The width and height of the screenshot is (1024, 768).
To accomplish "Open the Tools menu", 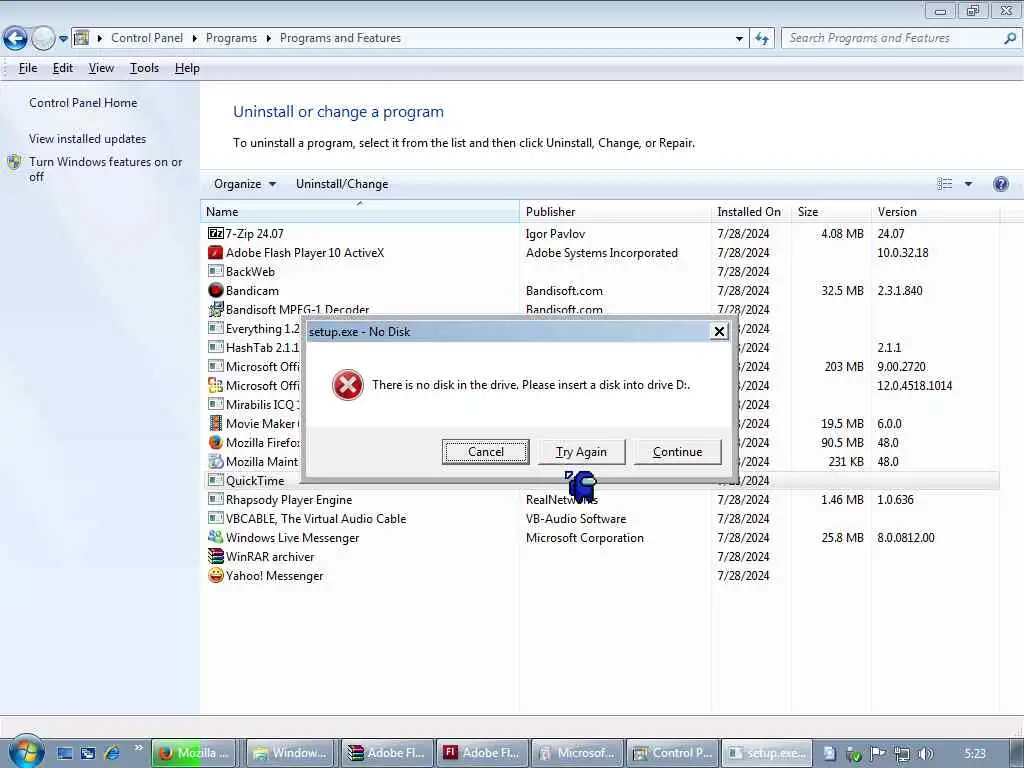I will click(x=144, y=68).
